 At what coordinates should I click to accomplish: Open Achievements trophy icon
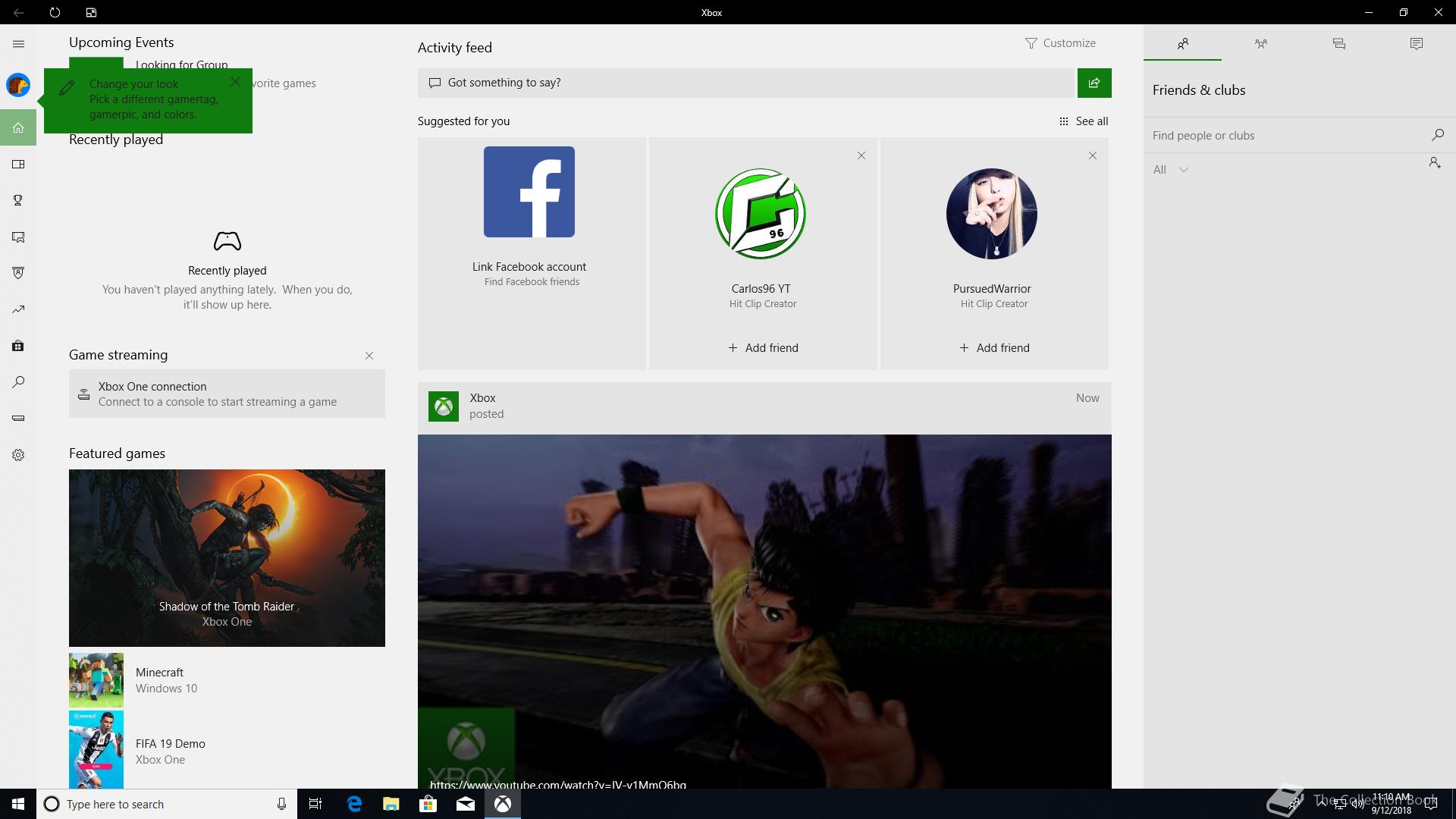pos(18,200)
